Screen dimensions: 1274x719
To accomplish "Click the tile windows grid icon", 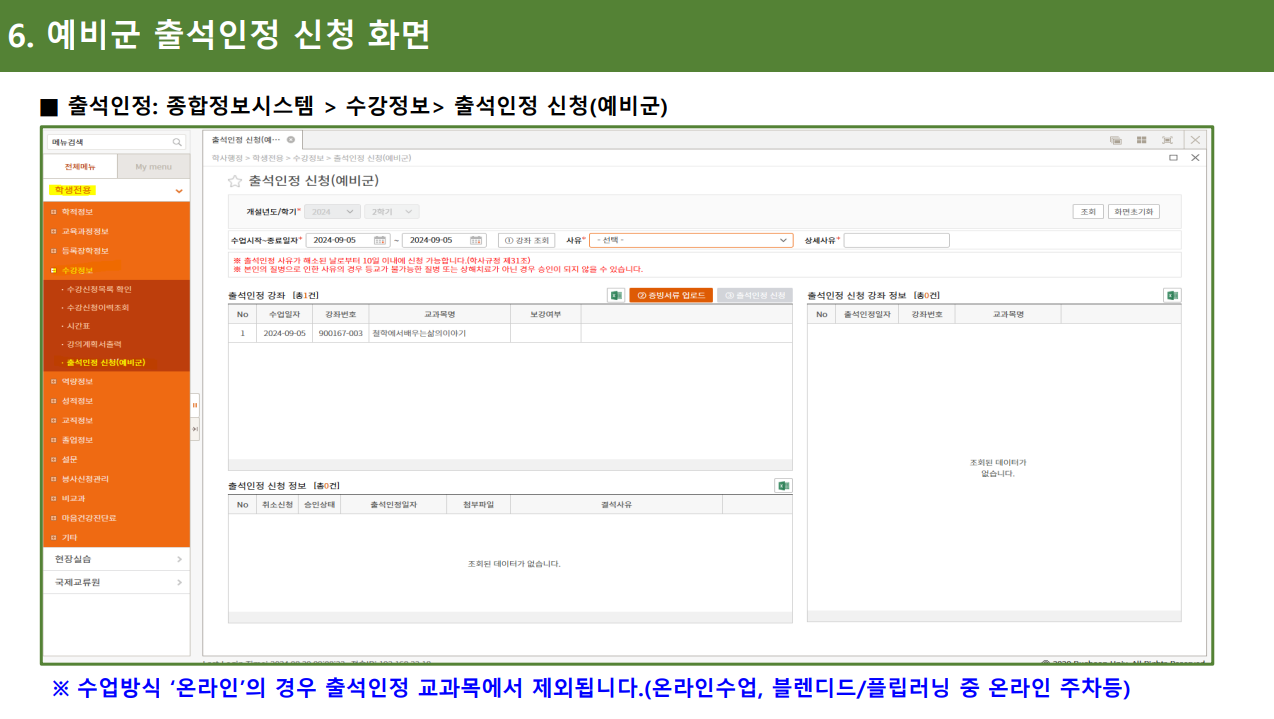I will pyautogui.click(x=1141, y=140).
